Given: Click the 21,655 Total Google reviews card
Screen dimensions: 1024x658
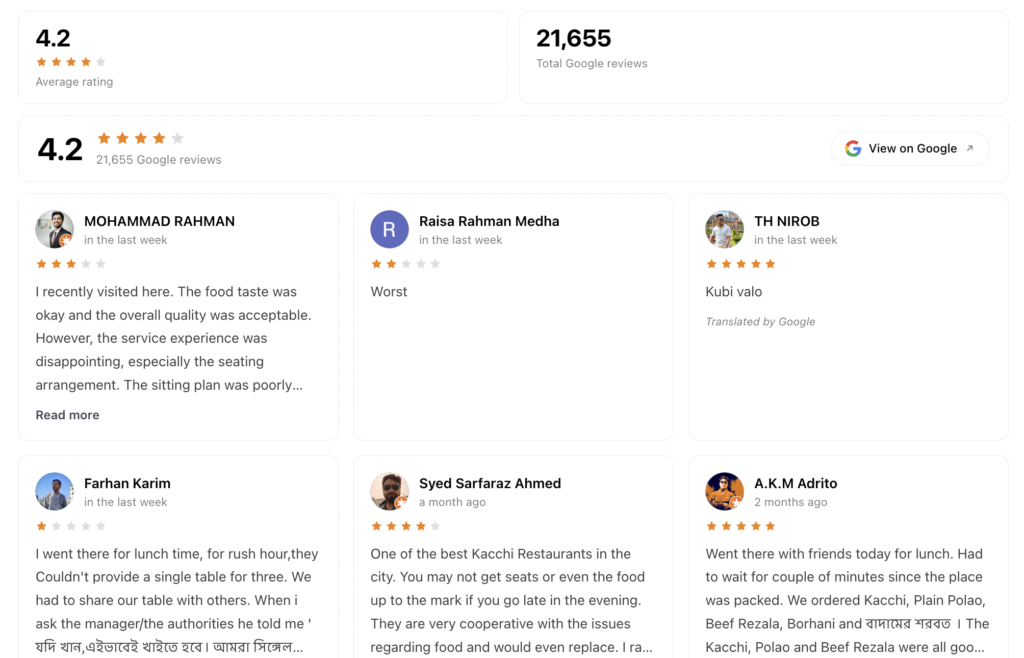Looking at the screenshot, I should [763, 57].
